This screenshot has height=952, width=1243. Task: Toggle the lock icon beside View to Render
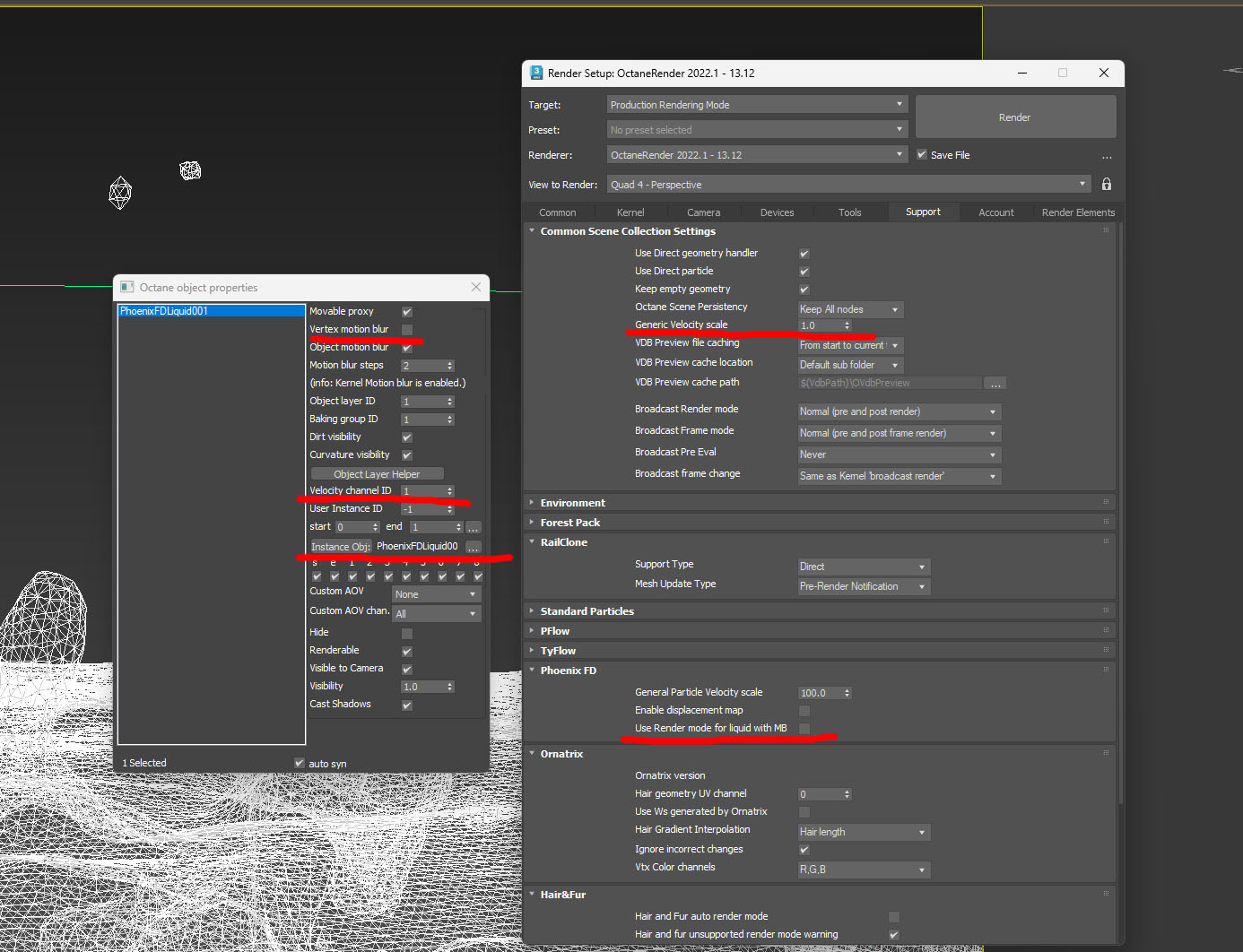pos(1107,184)
